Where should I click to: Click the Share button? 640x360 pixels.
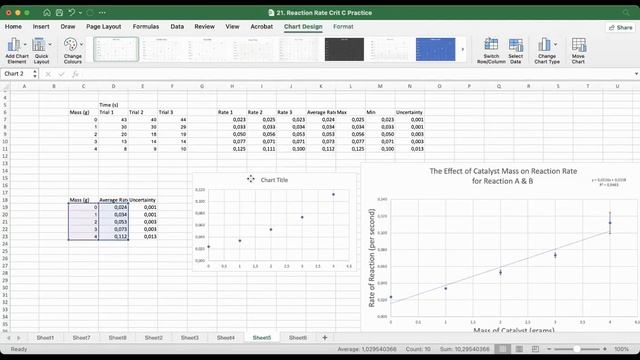coord(620,27)
